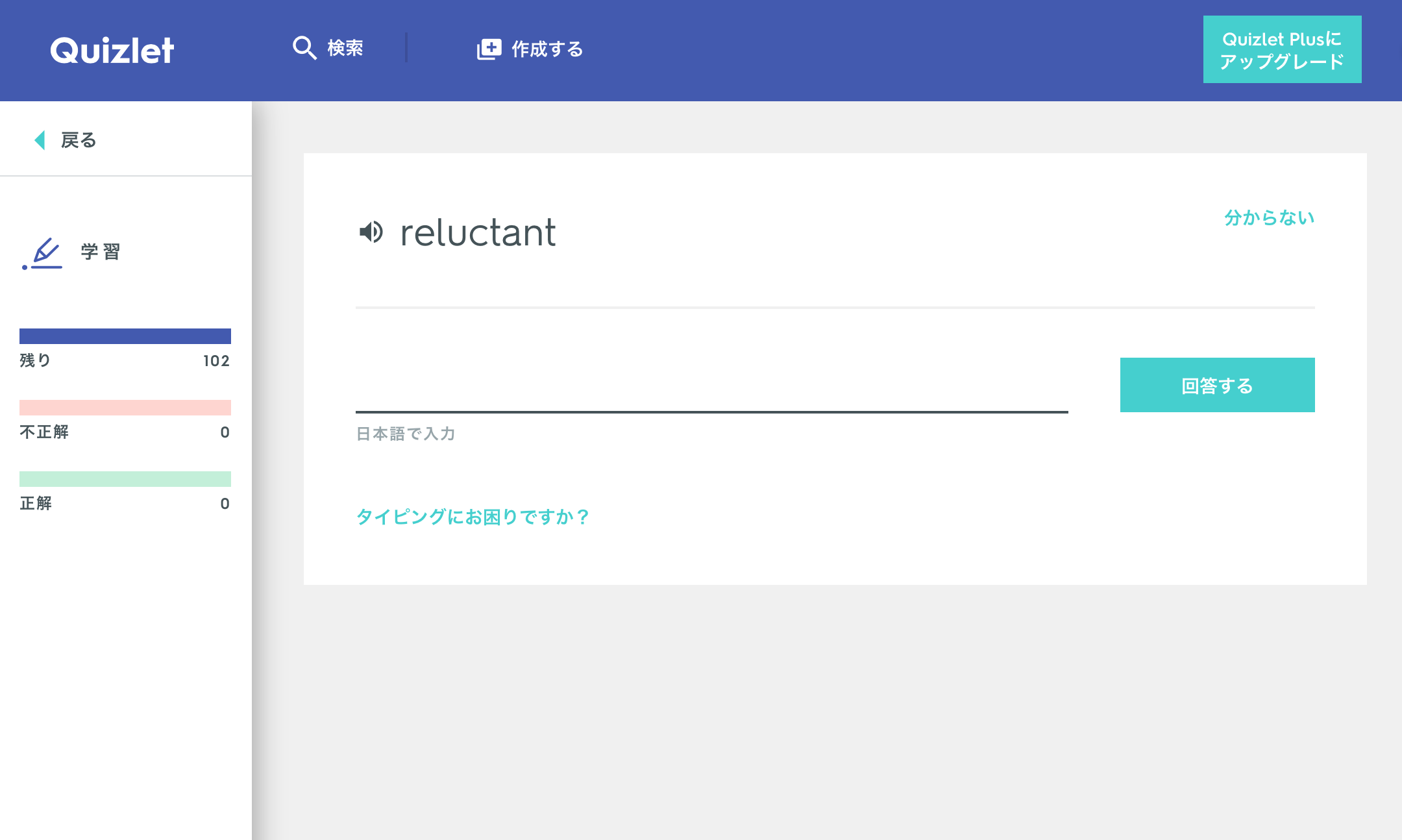The height and width of the screenshot is (840, 1402).
Task: Open the 作成する menu item
Action: (x=547, y=49)
